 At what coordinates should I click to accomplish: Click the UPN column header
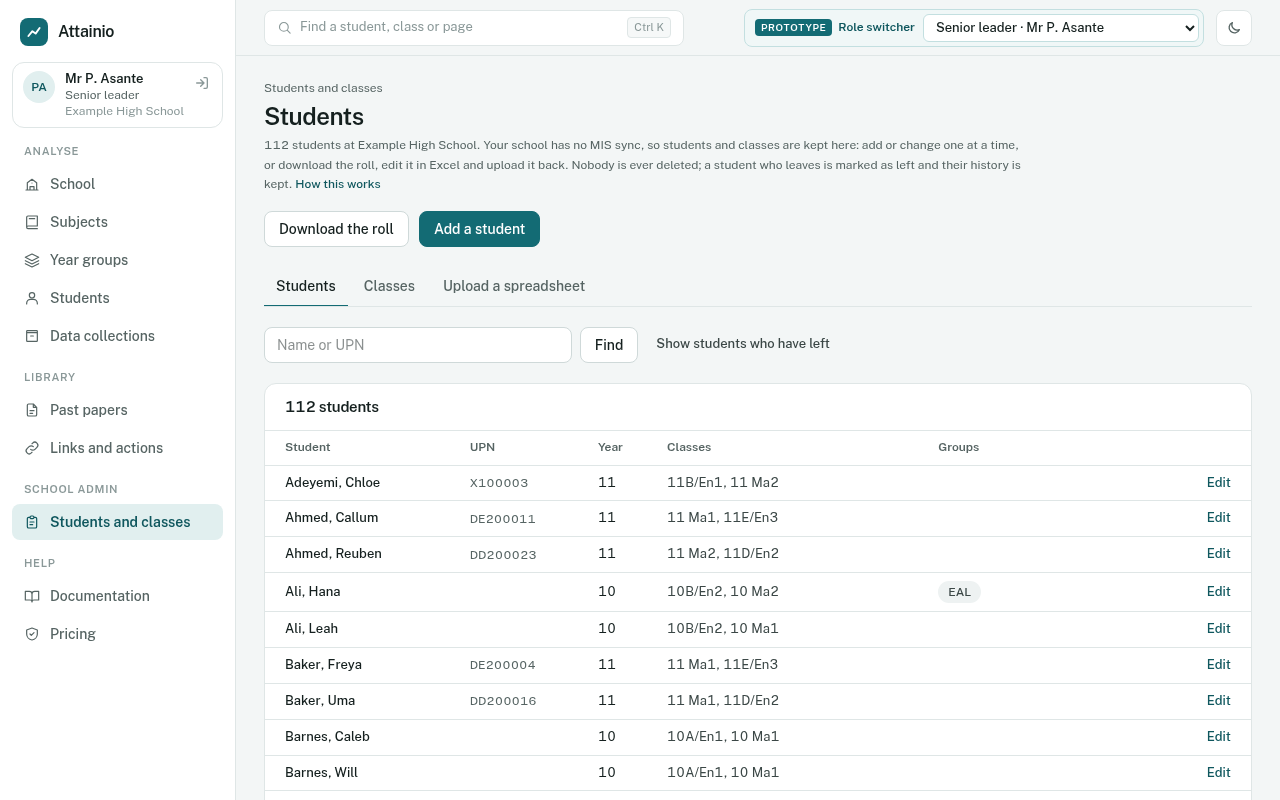(482, 447)
